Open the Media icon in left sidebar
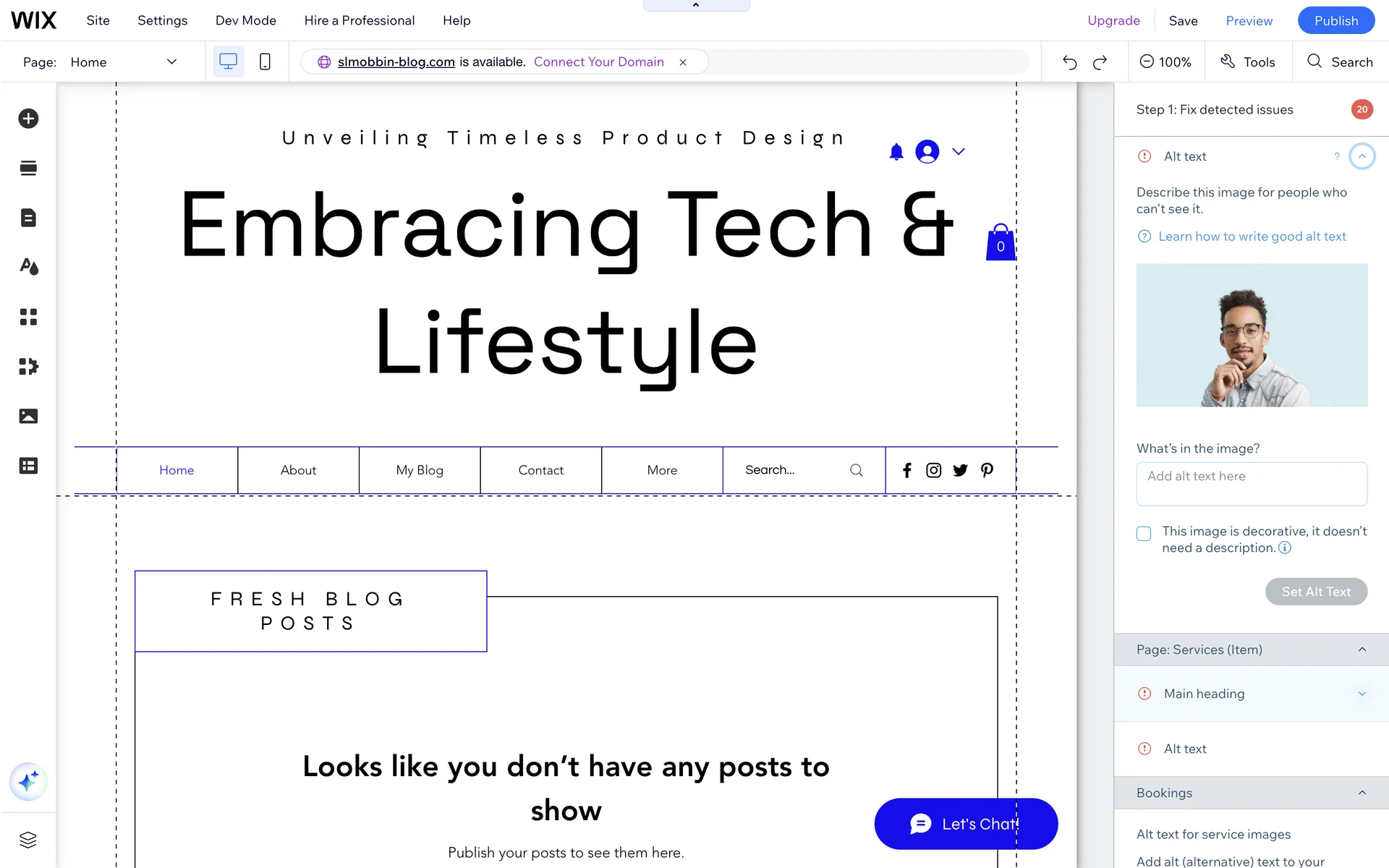This screenshot has width=1389, height=868. pos(28,416)
